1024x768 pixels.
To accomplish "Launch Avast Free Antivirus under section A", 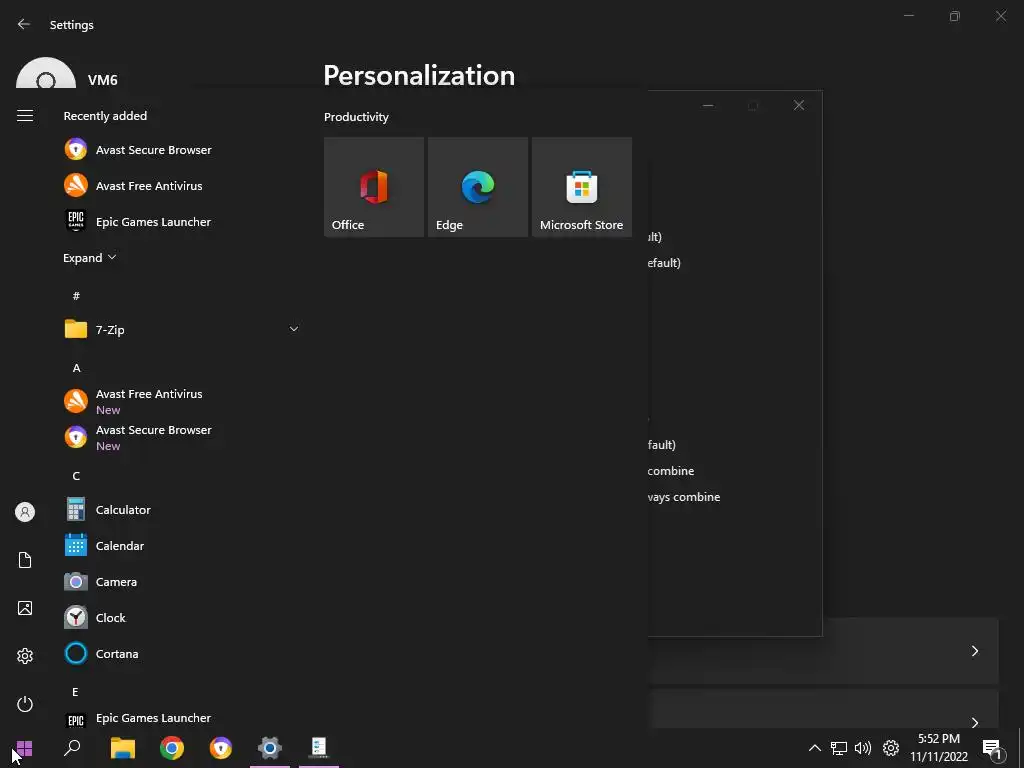I will (x=181, y=401).
